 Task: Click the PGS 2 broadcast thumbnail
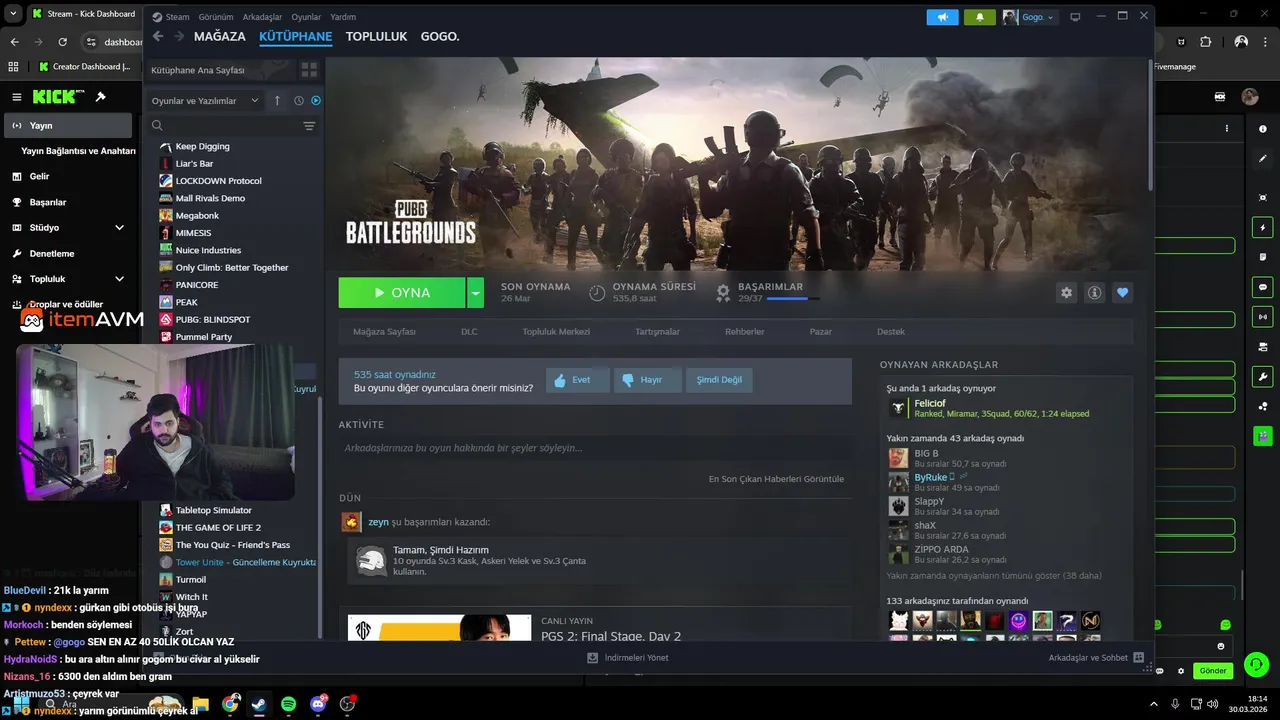(439, 628)
